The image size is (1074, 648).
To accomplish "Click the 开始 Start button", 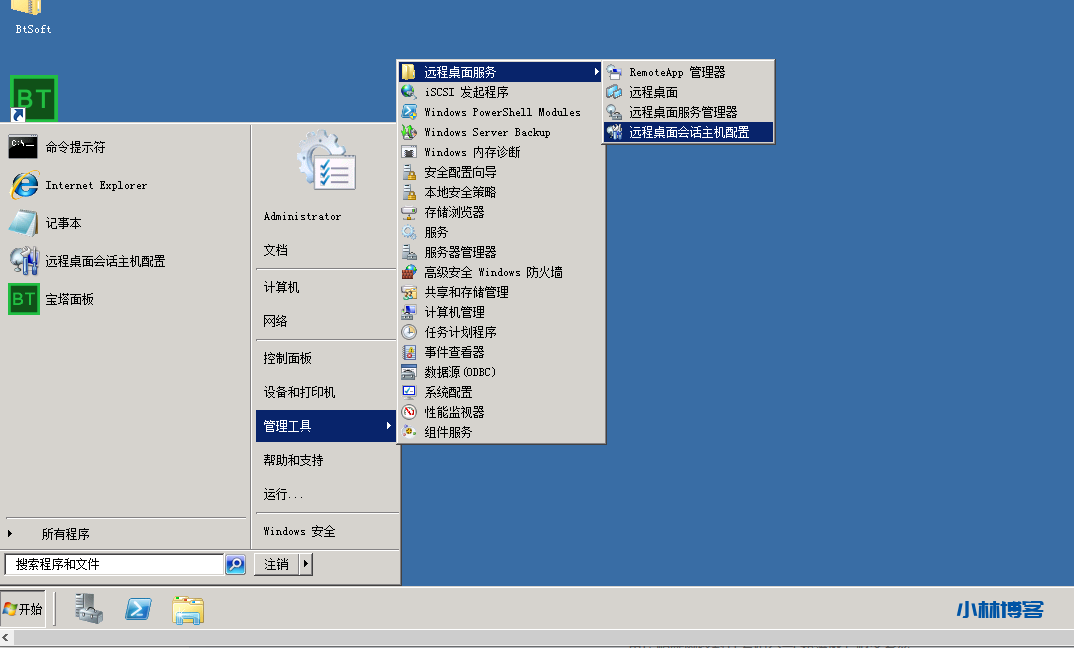I will [x=24, y=609].
